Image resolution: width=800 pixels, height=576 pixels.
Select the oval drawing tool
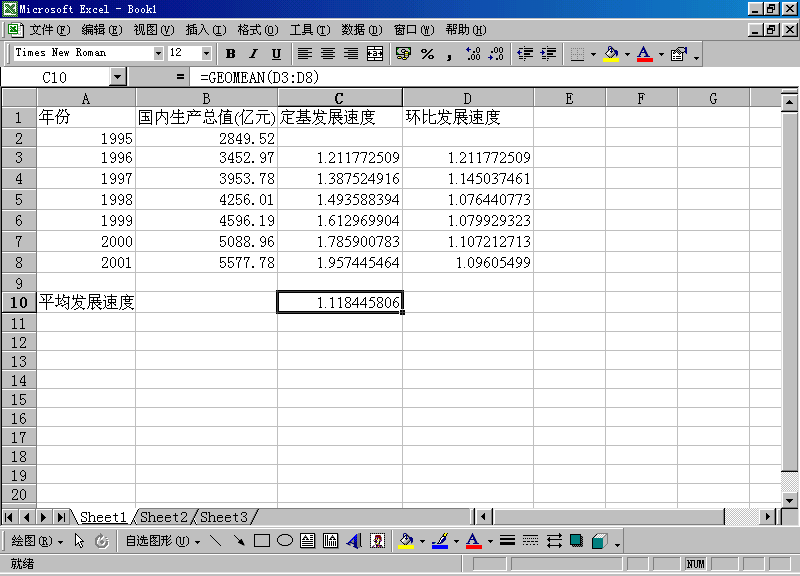[284, 541]
